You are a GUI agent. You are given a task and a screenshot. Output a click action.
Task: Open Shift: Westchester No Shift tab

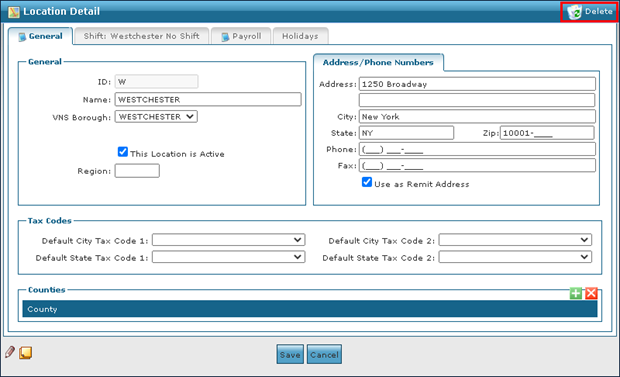click(142, 36)
